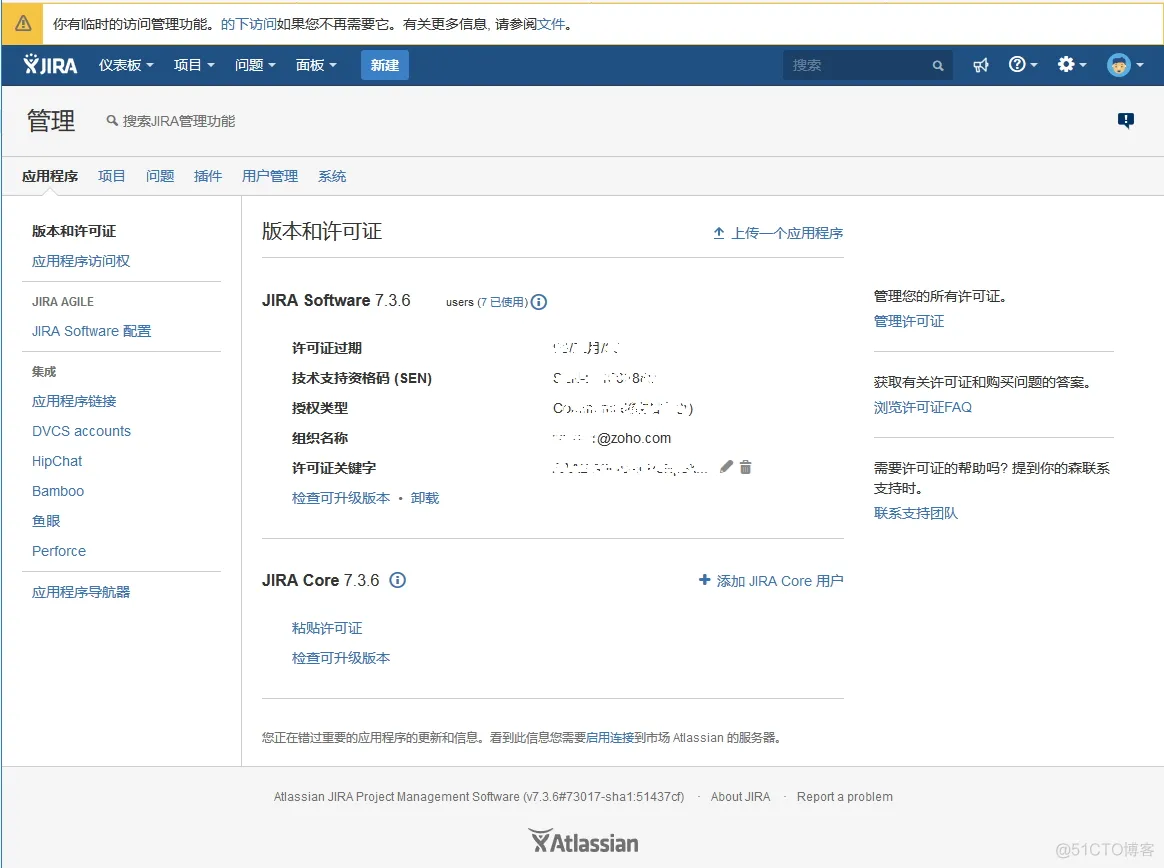The height and width of the screenshot is (868, 1164).
Task: Open 鱼眼 integration link
Action: click(x=46, y=521)
